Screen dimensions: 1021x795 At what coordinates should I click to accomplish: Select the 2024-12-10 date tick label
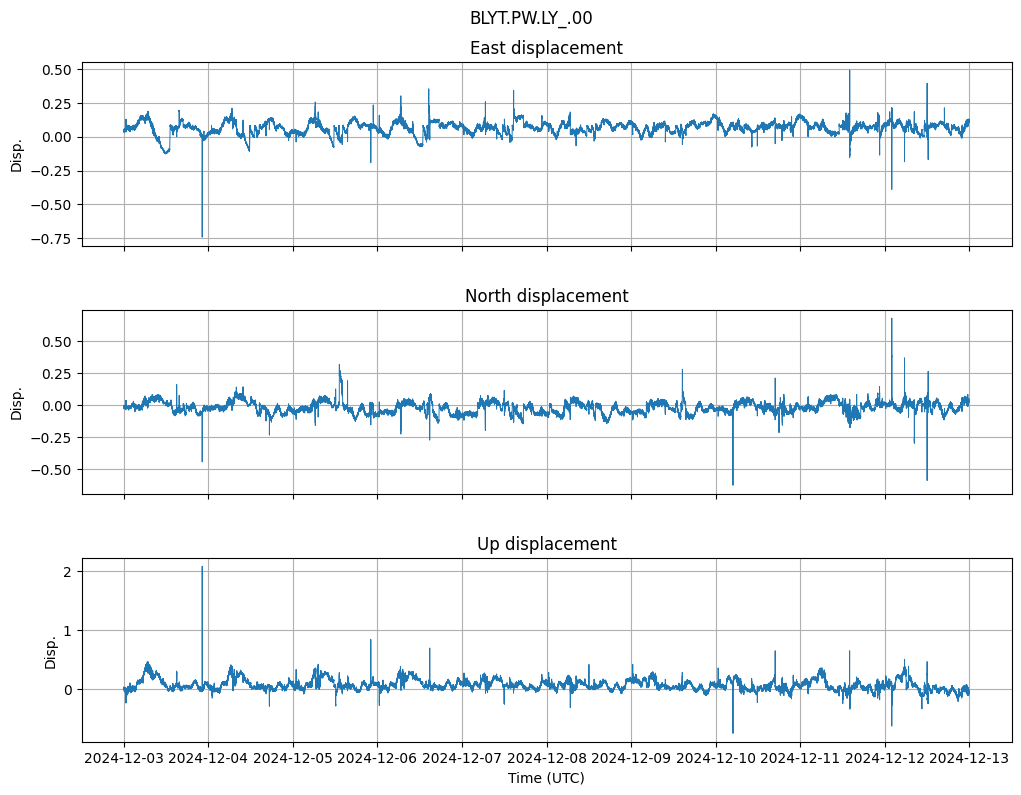coord(716,759)
